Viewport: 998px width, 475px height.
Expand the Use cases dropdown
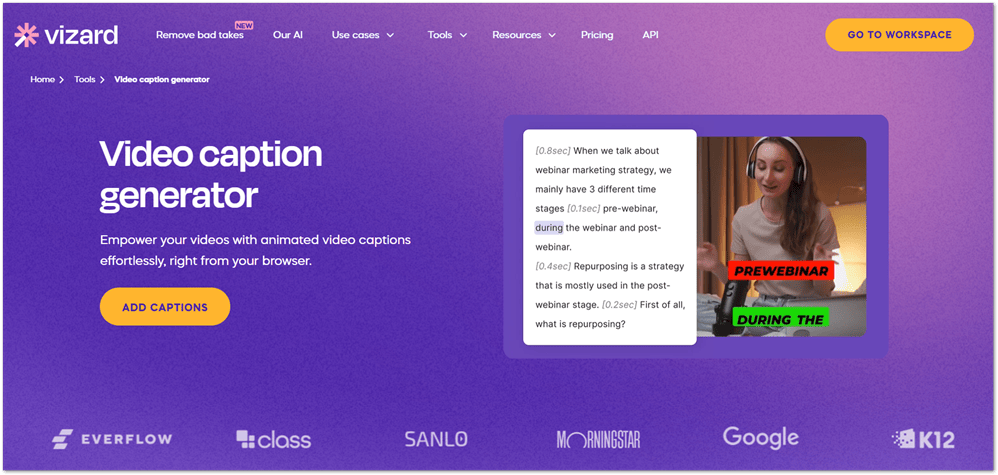(x=363, y=35)
